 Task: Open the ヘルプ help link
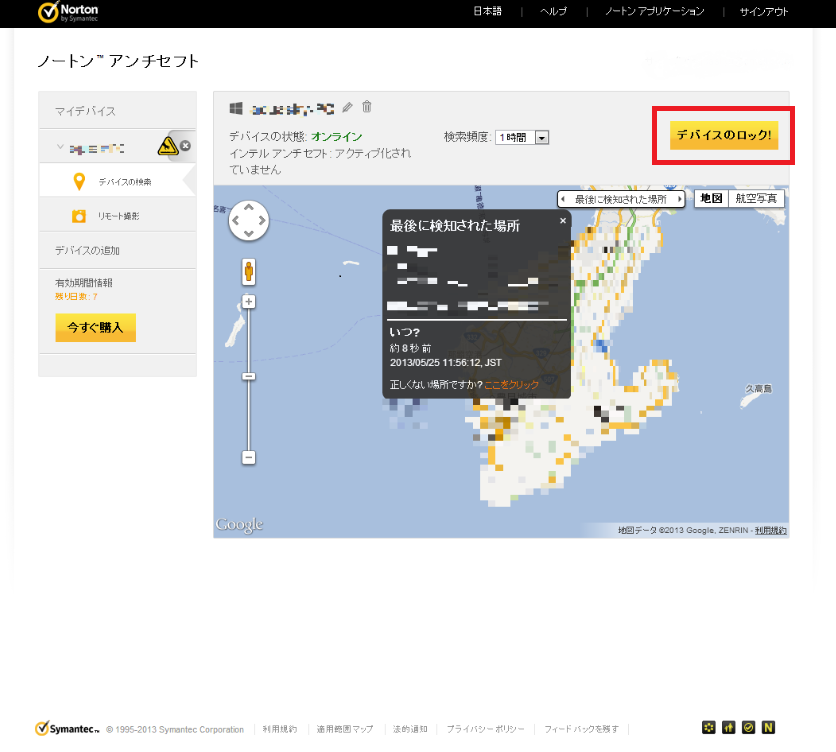click(553, 11)
